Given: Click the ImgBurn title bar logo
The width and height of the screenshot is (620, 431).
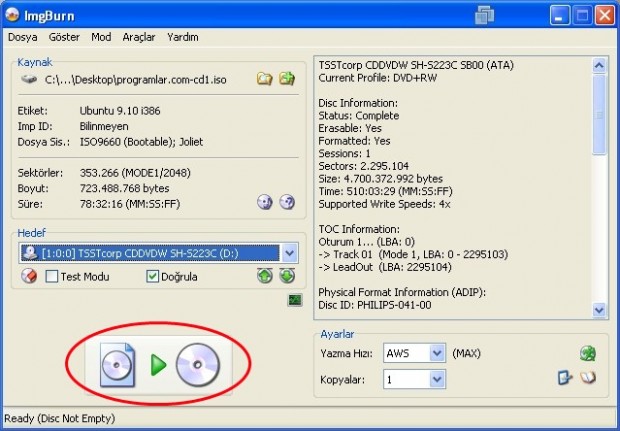Looking at the screenshot, I should pos(12,15).
